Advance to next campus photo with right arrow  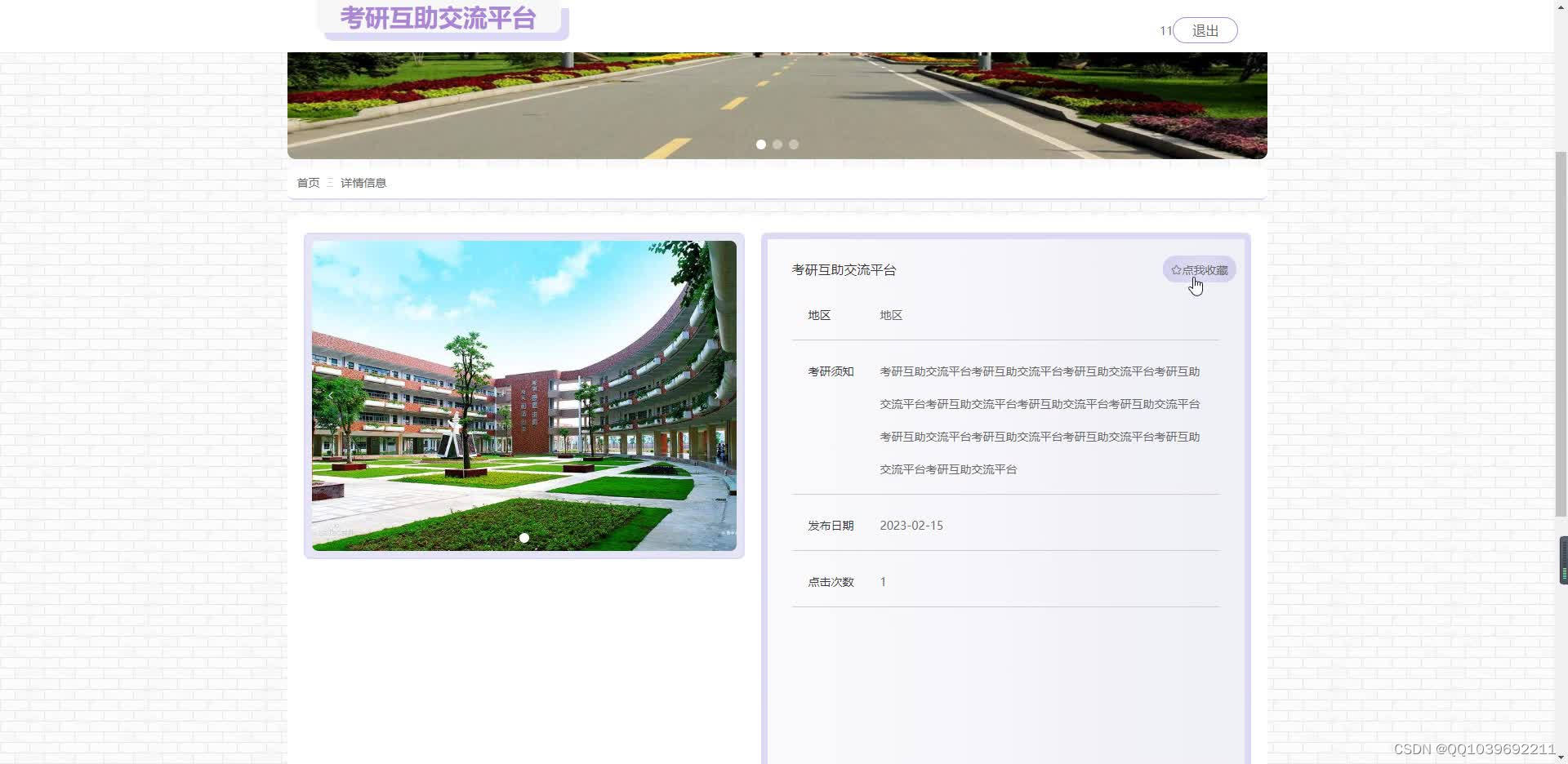point(716,395)
